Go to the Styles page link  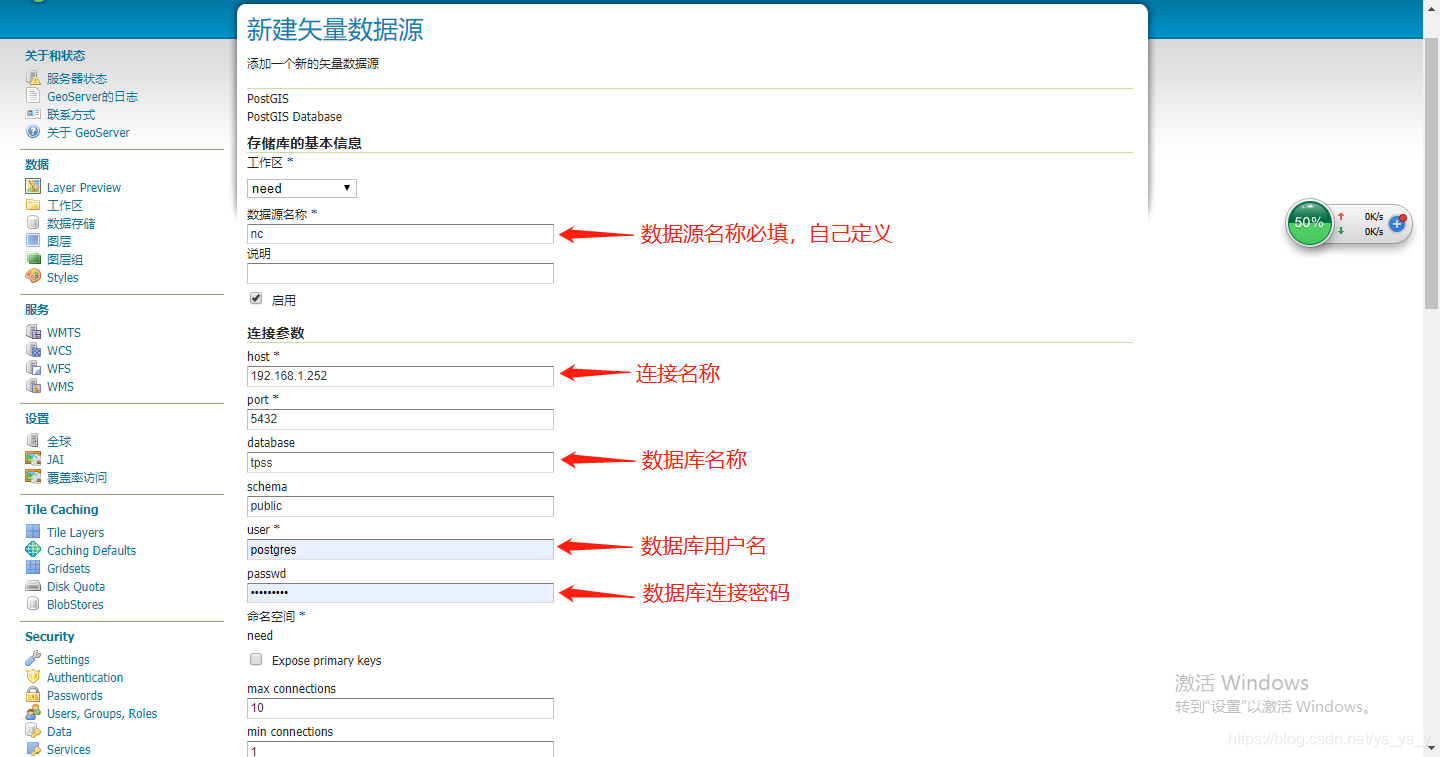click(63, 277)
